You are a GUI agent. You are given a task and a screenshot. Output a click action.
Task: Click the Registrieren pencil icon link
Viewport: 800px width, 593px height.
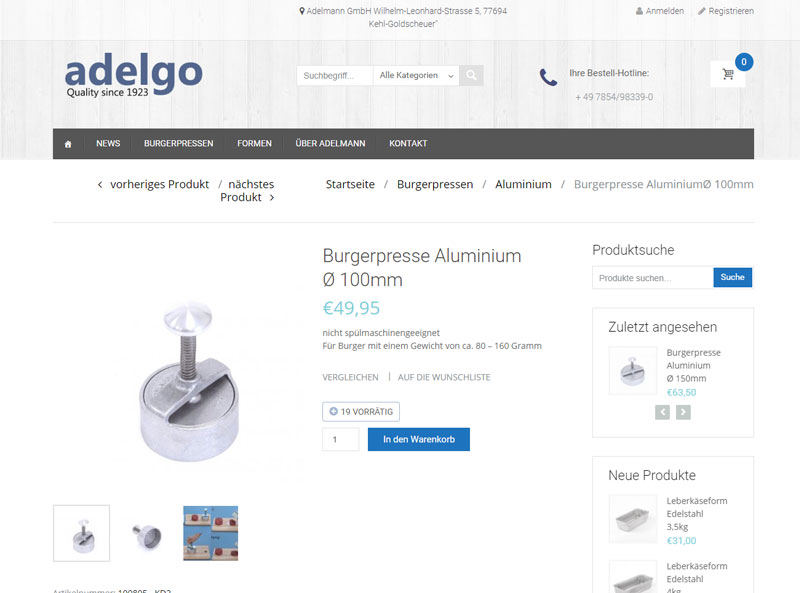[726, 11]
